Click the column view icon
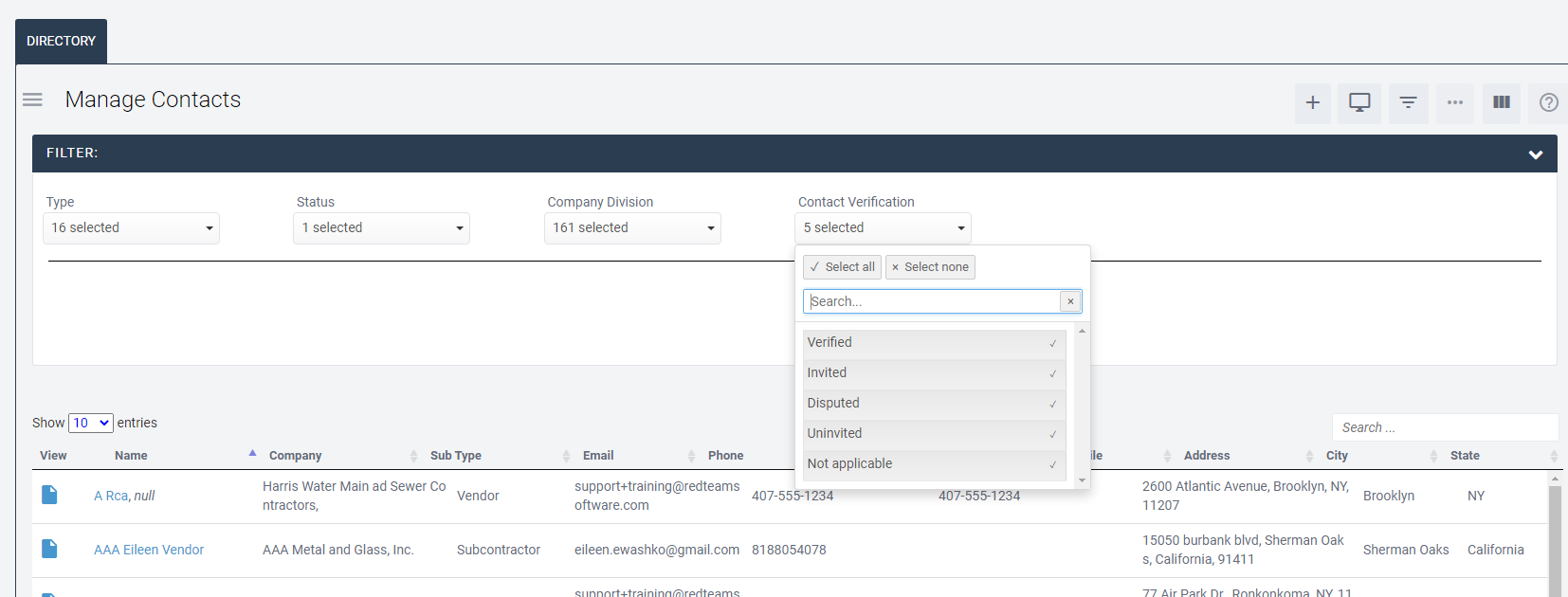This screenshot has width=1568, height=597. click(x=1502, y=102)
